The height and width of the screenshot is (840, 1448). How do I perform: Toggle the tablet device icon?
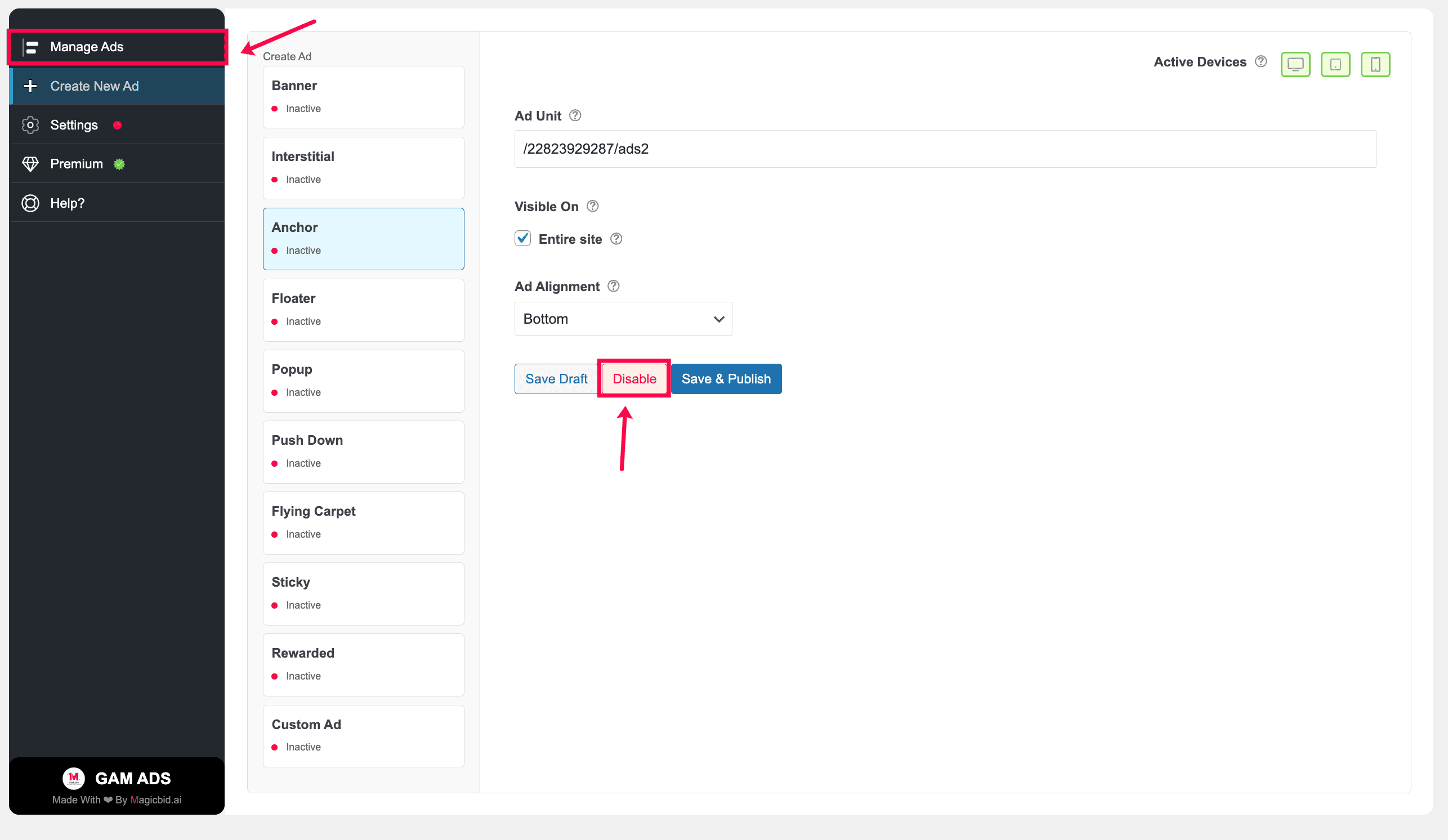[1335, 64]
